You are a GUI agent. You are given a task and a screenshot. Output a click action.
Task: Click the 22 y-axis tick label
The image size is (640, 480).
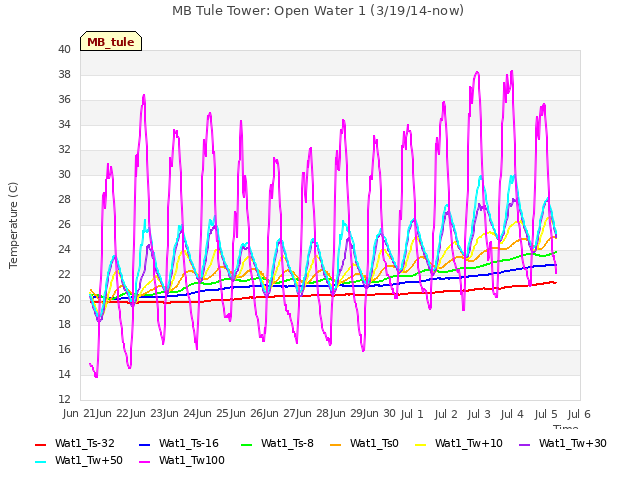click(x=64, y=275)
